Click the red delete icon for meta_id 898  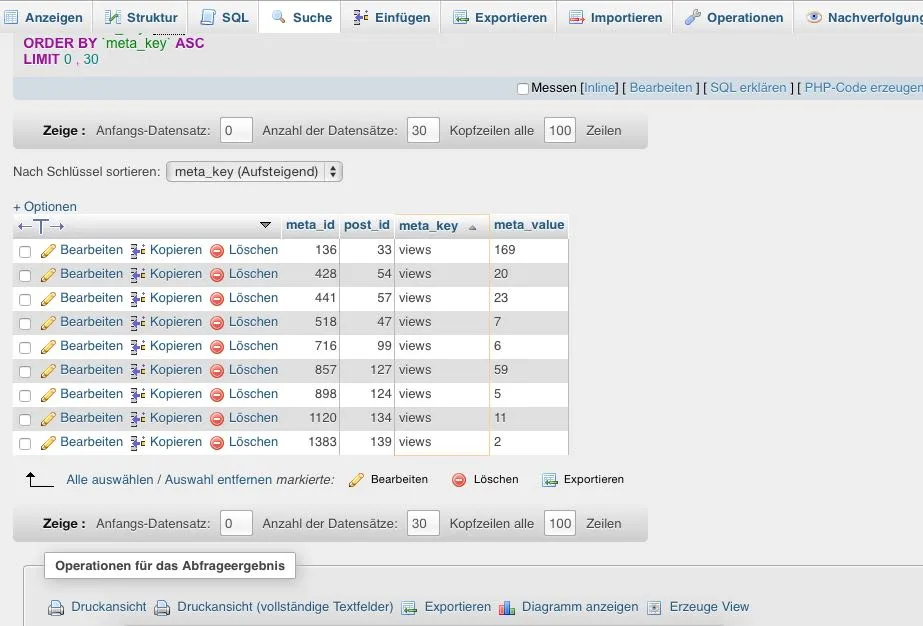point(217,395)
